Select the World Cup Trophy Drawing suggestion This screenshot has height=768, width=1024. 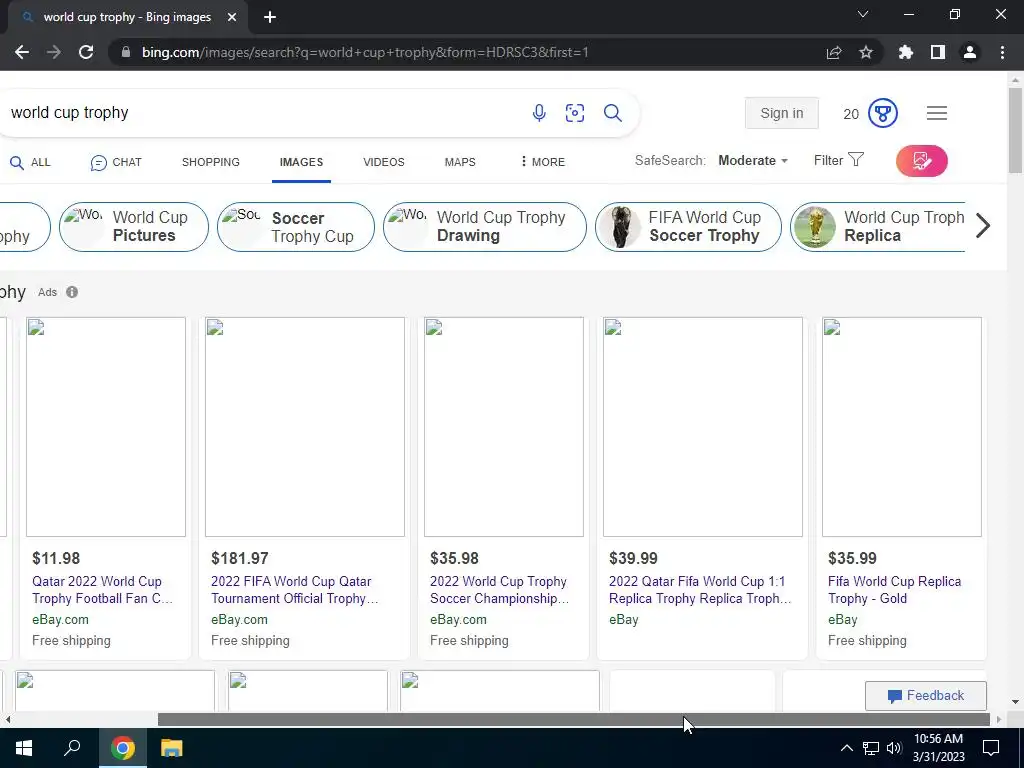tap(485, 227)
